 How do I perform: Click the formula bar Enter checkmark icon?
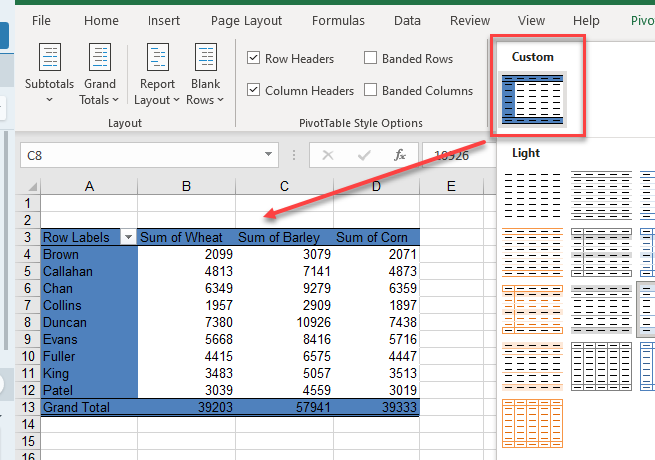point(364,155)
